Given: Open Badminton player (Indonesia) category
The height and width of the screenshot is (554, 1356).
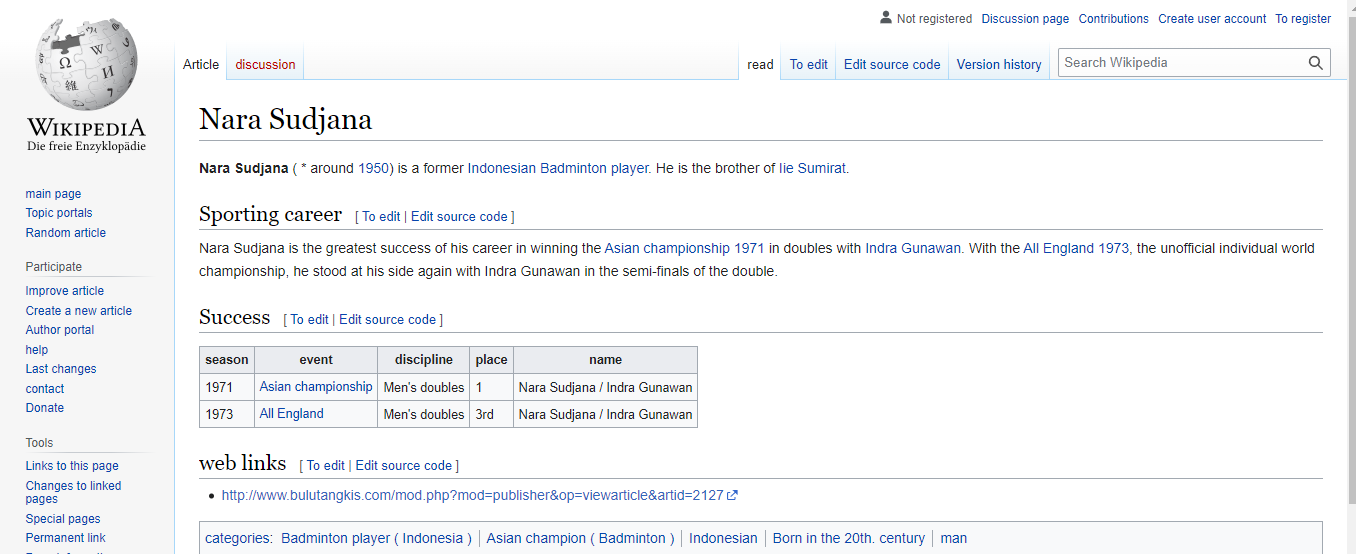Looking at the screenshot, I should point(376,538).
